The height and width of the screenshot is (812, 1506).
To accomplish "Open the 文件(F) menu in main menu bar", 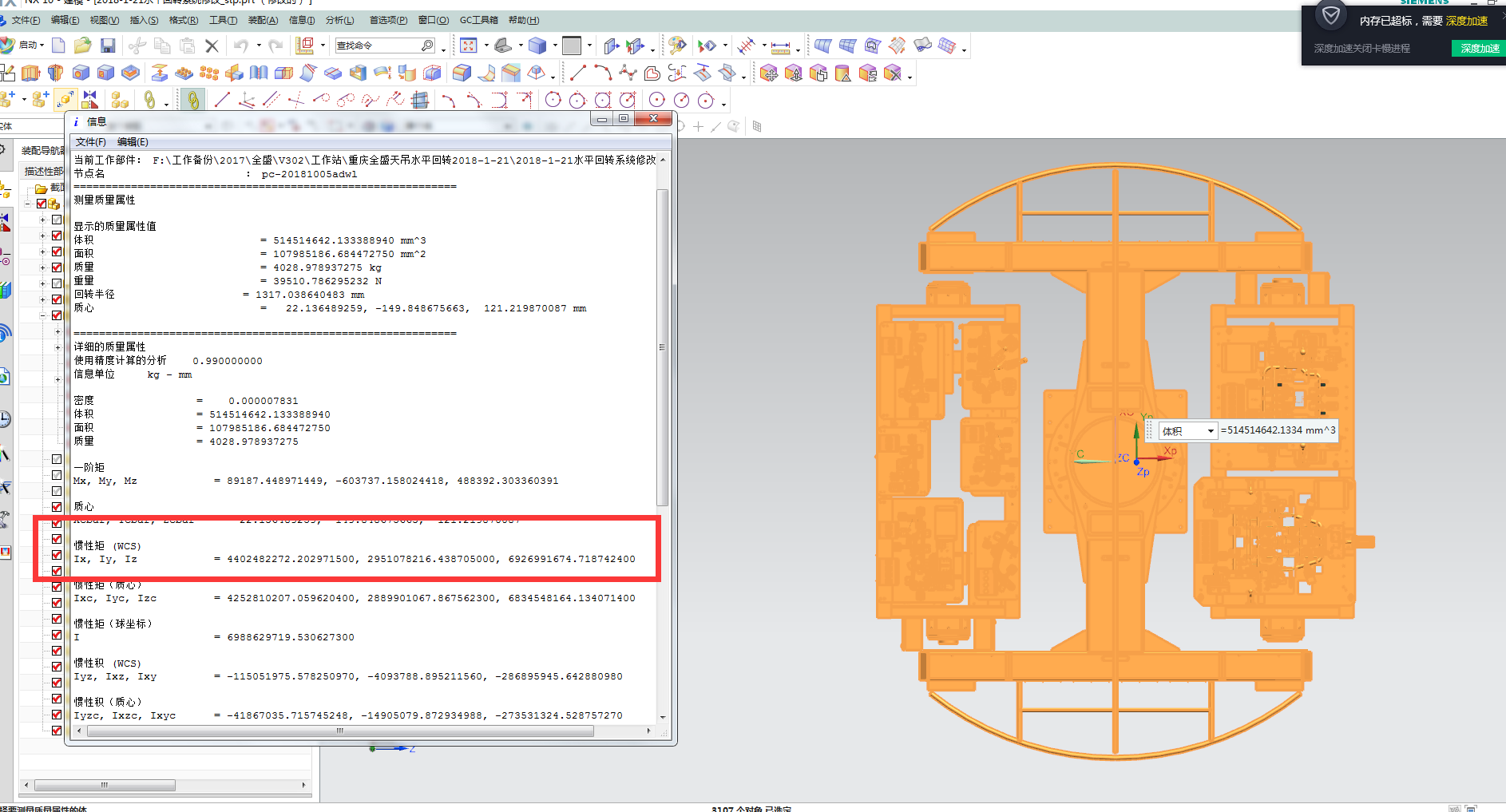I will (25, 20).
